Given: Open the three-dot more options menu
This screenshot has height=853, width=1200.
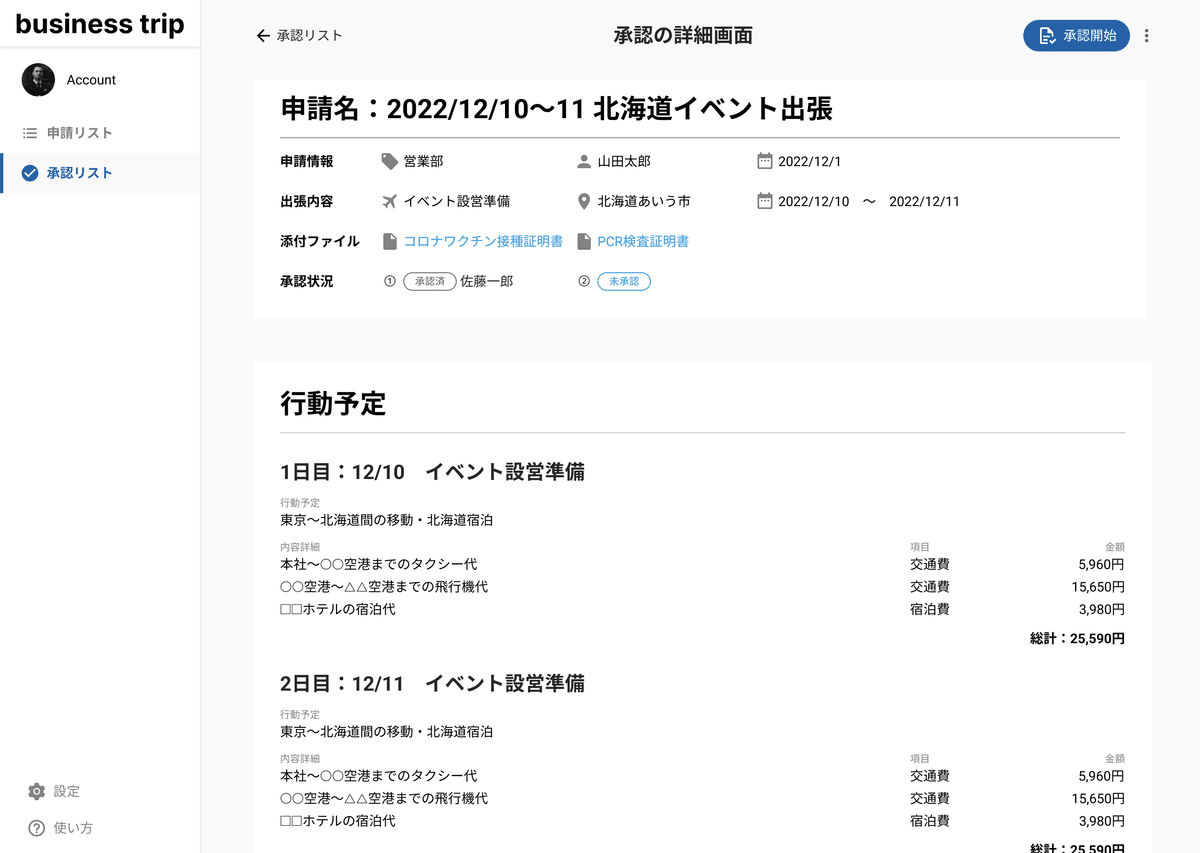Looking at the screenshot, I should coord(1146,36).
